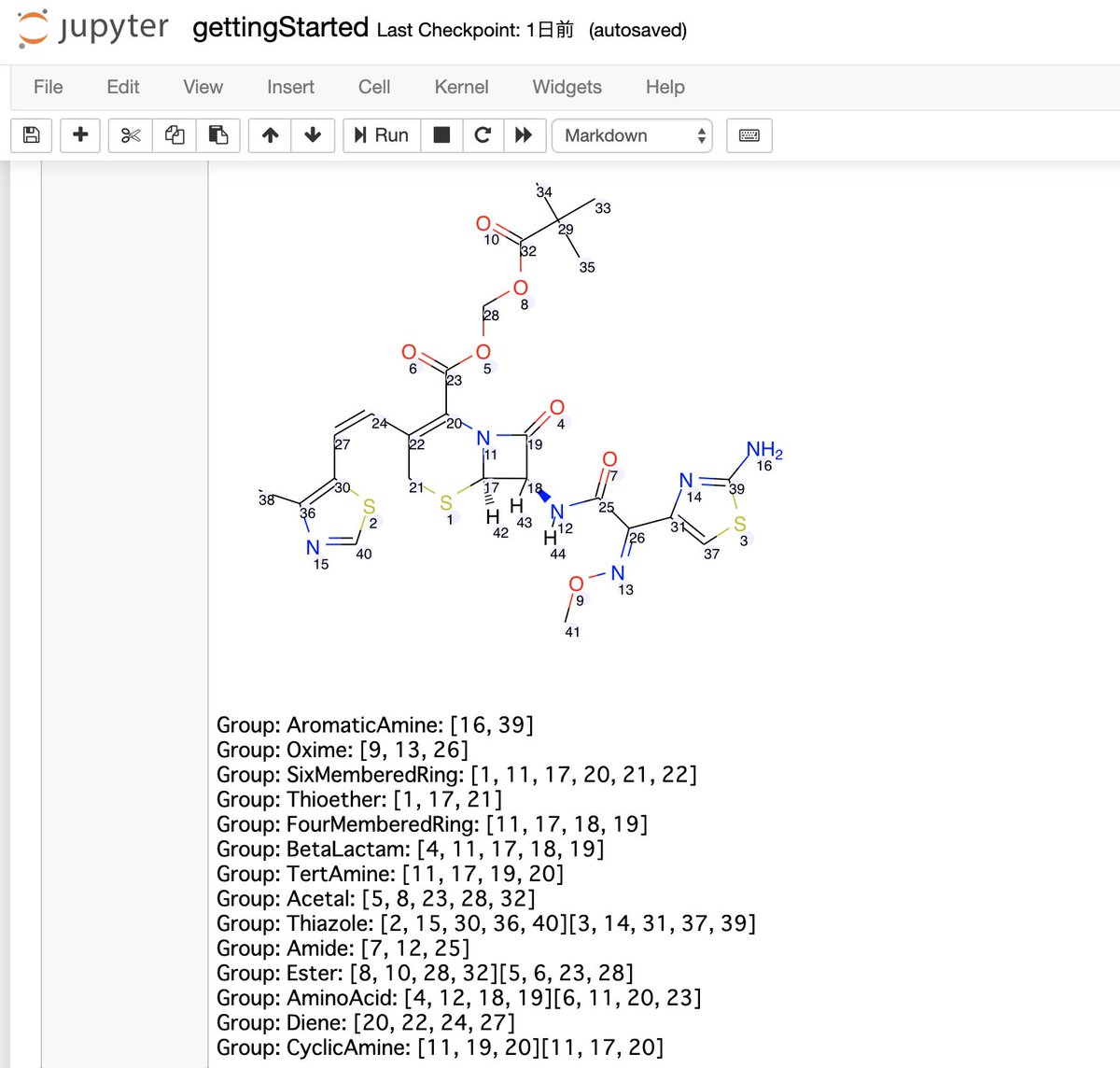Open the cell type dropdown showing Markdown
The height and width of the screenshot is (1068, 1120).
[x=633, y=135]
